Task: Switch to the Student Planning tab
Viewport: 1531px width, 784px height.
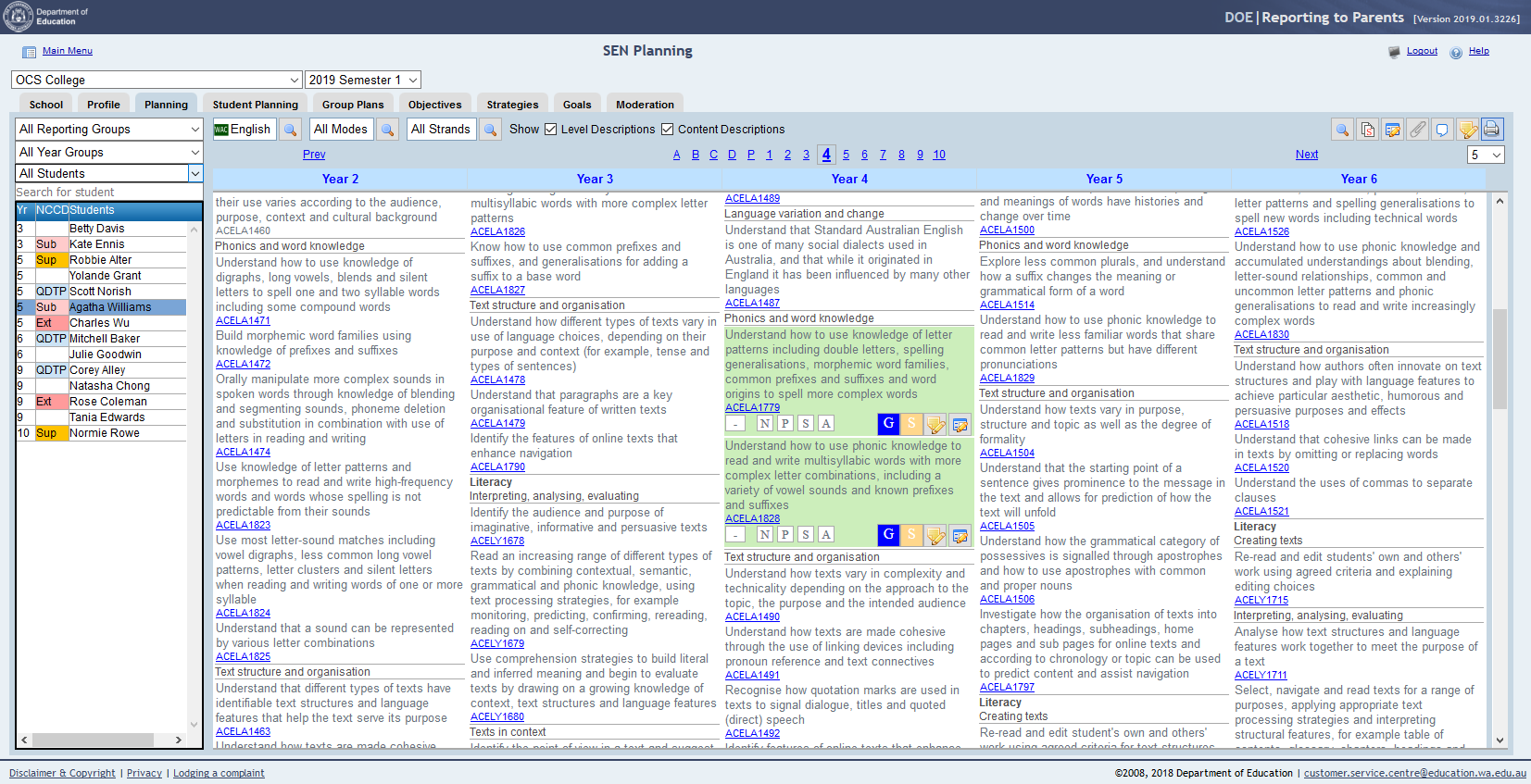Action: click(256, 105)
